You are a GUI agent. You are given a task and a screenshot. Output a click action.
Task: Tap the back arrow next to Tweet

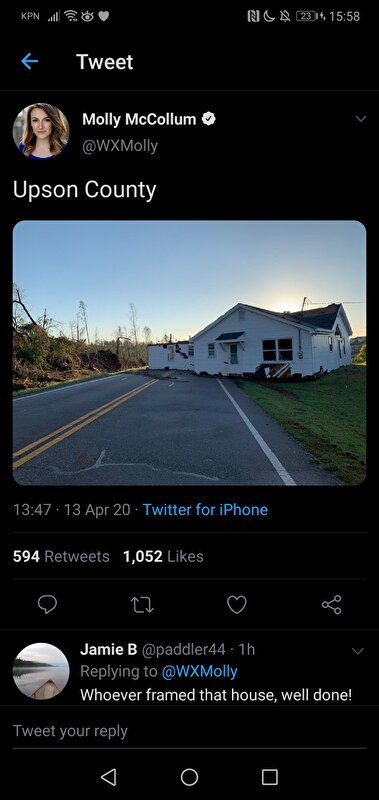pyautogui.click(x=30, y=62)
